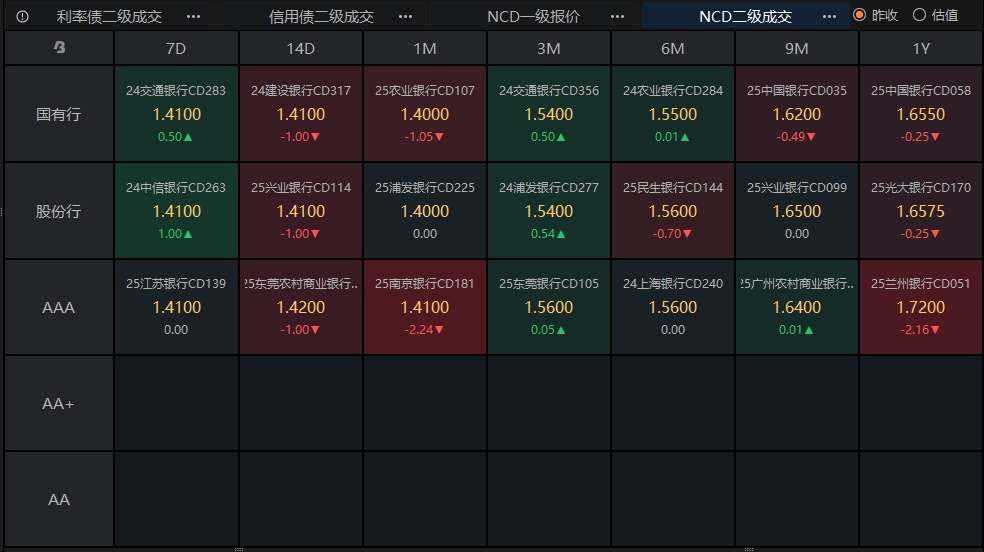Select the 昨收 radio button
Screen dimensions: 984x552
coord(859,14)
